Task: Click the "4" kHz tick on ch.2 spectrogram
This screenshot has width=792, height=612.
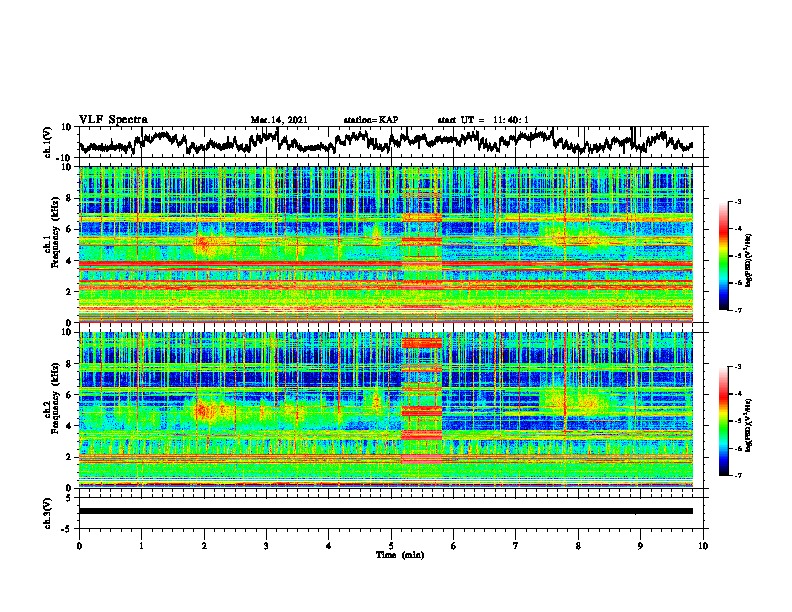Action: click(x=70, y=426)
